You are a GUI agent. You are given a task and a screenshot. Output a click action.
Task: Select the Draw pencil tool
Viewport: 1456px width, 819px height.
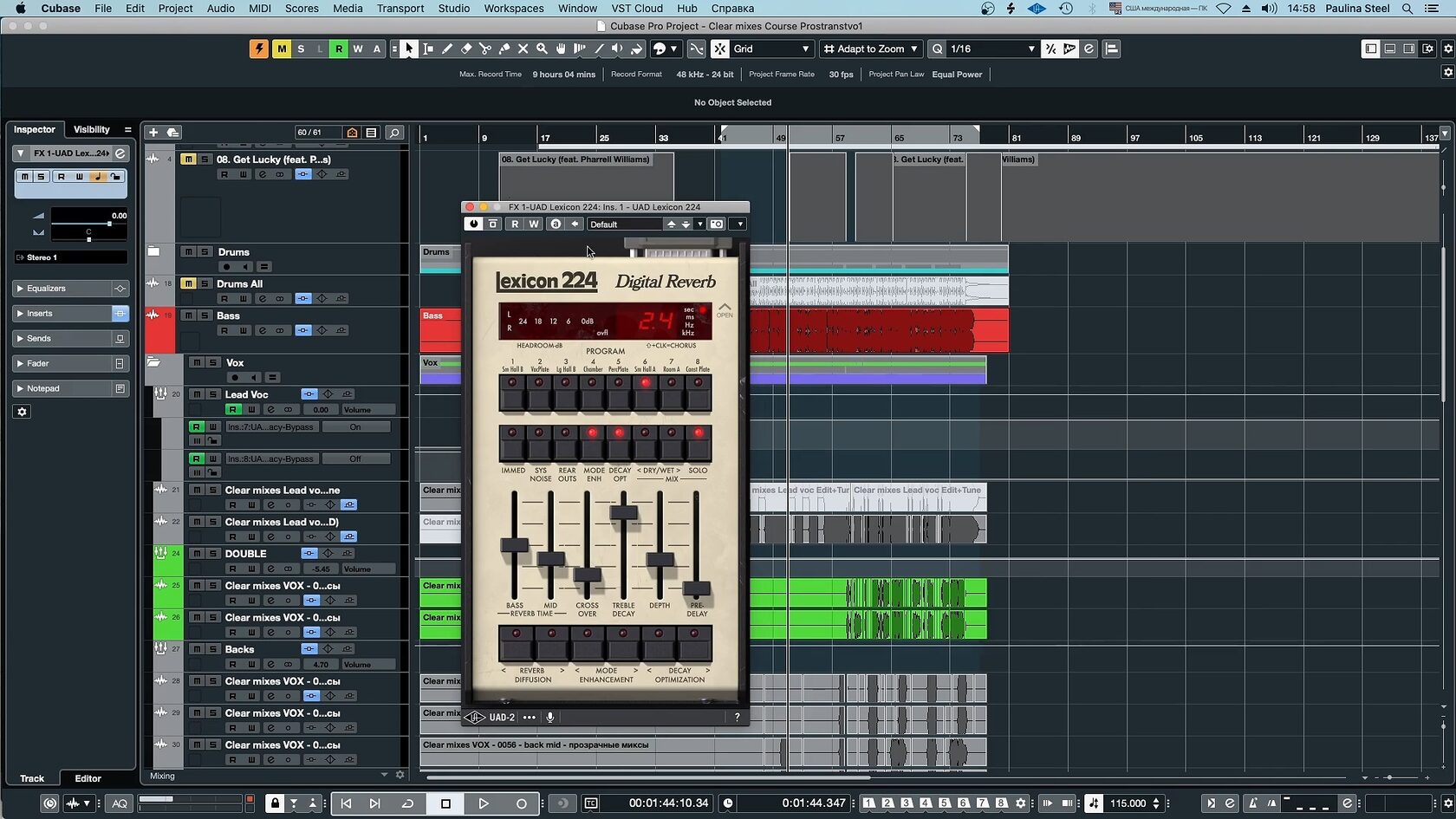(x=447, y=49)
